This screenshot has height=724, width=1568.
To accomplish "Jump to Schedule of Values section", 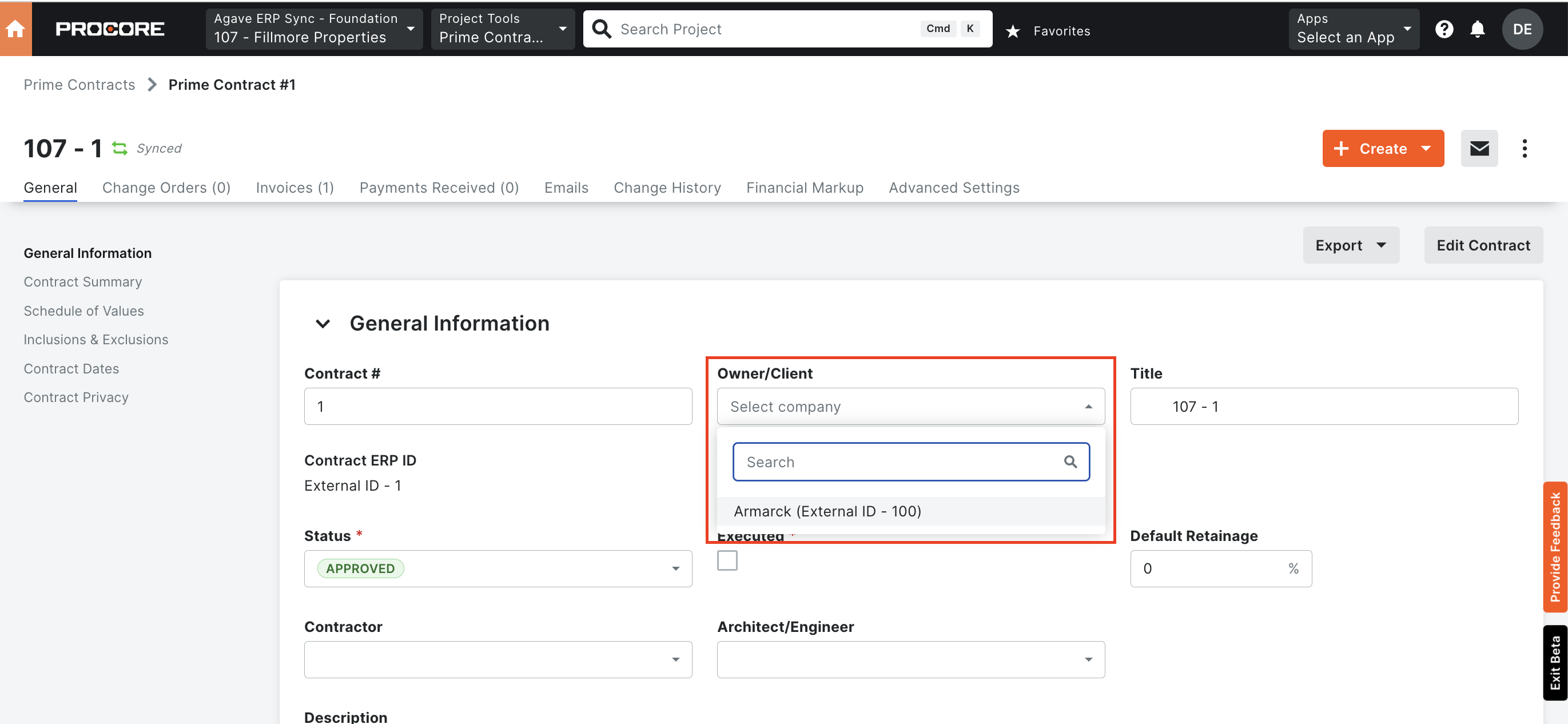I will (x=84, y=311).
